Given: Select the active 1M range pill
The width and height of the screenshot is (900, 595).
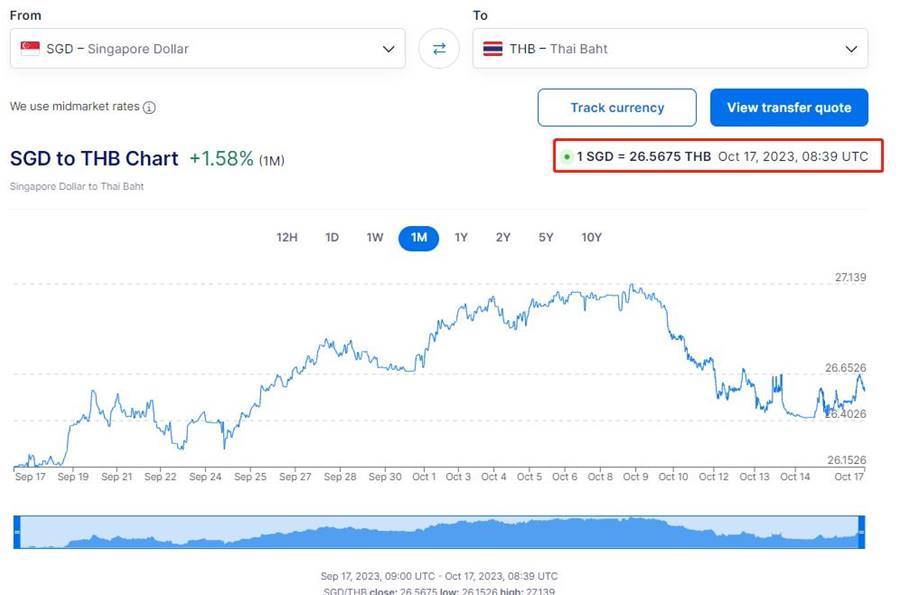Looking at the screenshot, I should [419, 238].
